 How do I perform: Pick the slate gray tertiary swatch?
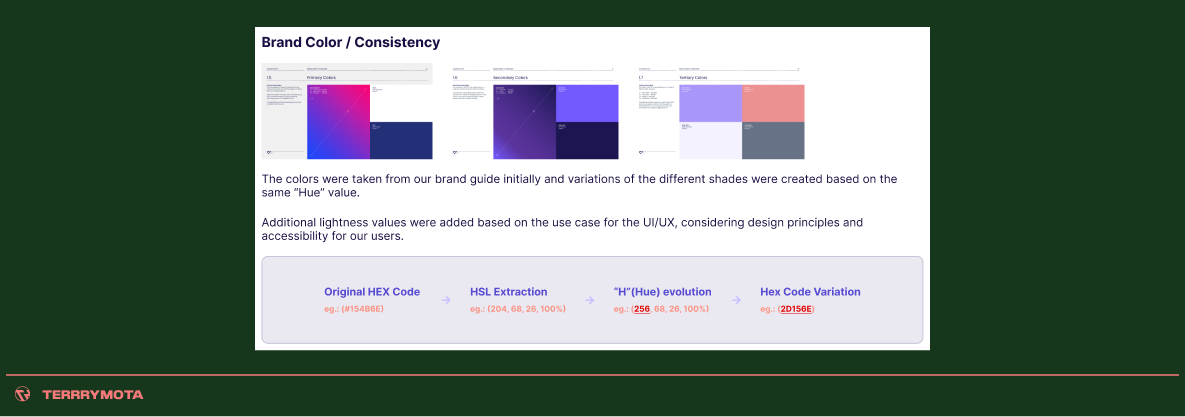click(x=773, y=141)
